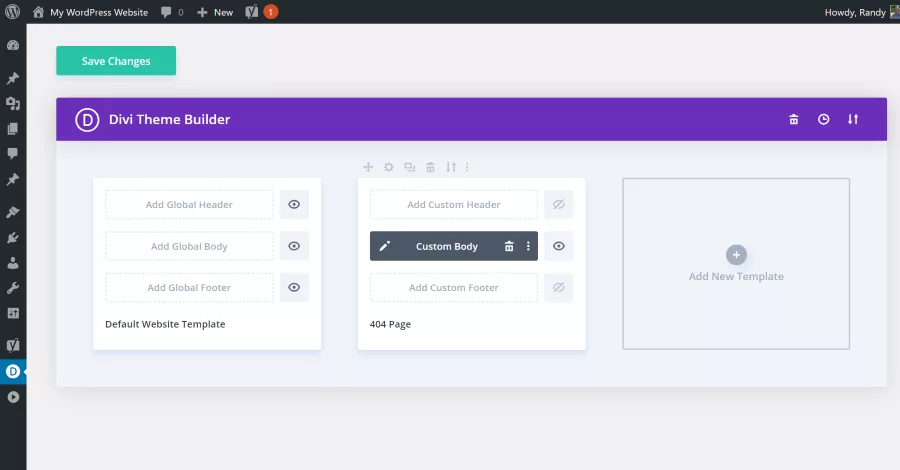Screen dimensions: 900x470
Task: Add a Global Body
Action: (x=189, y=246)
